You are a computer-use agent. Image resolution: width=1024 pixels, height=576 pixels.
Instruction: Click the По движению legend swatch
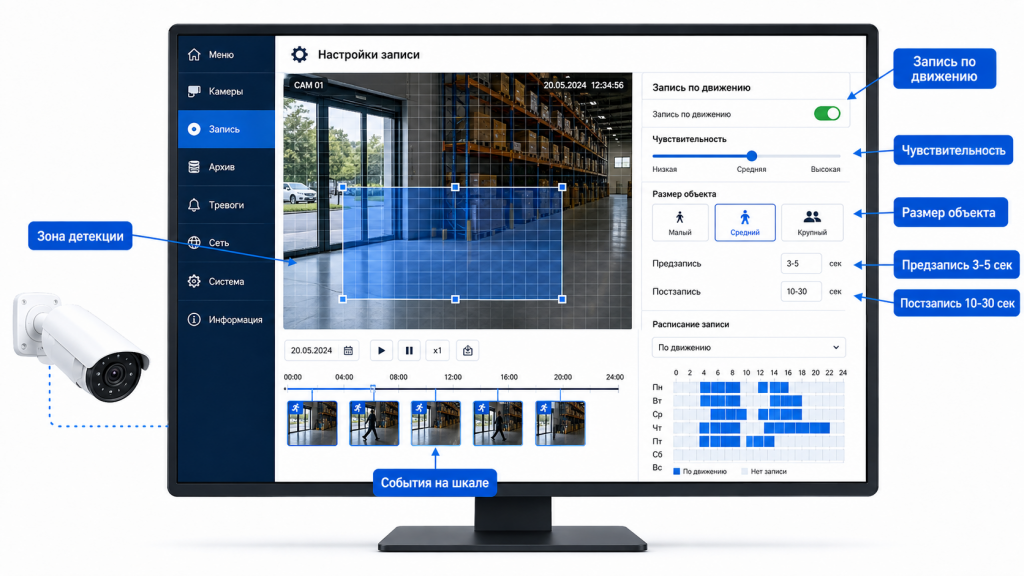point(677,472)
